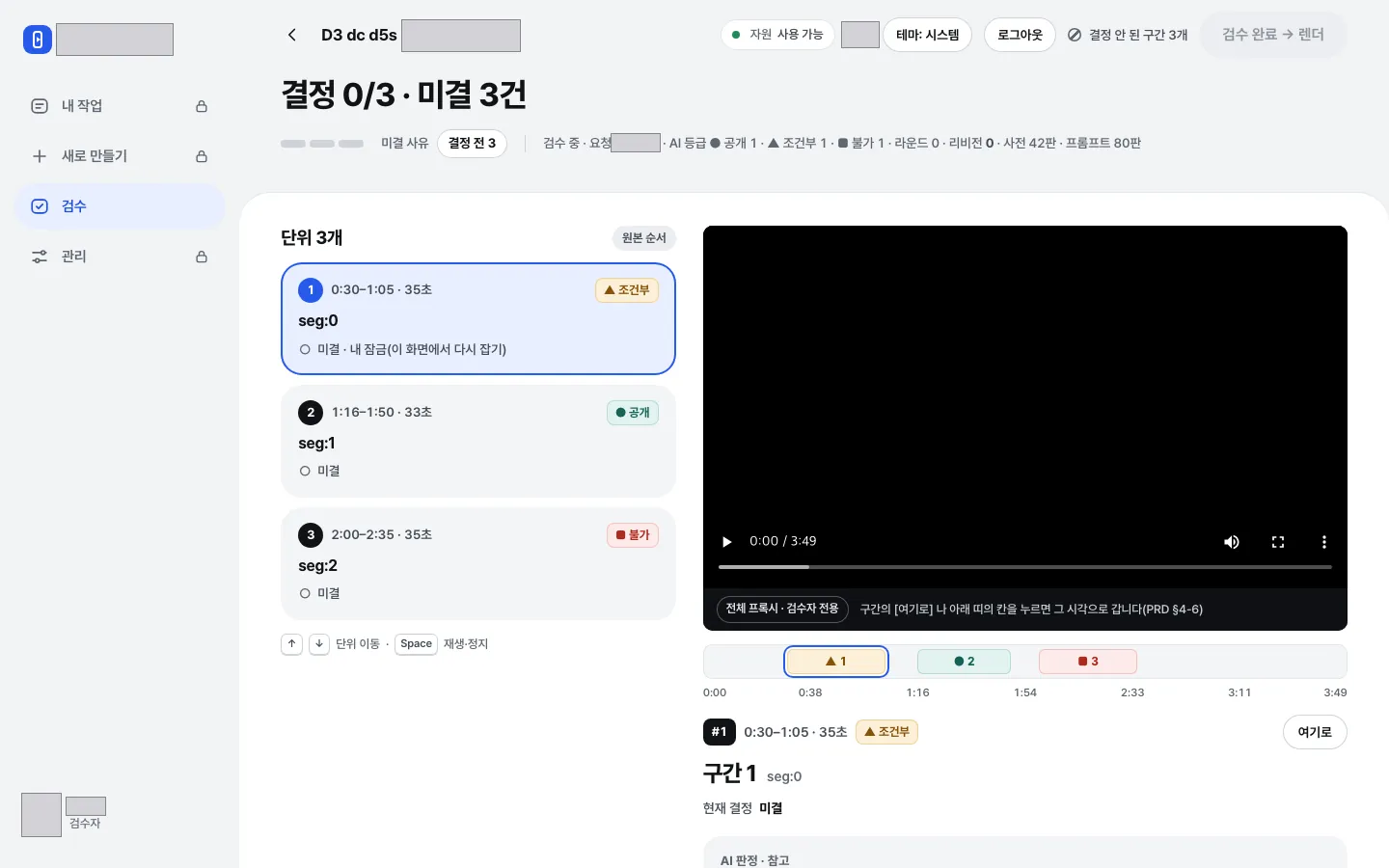Click the 미결 사유 label
Viewport: 1389px width, 868px height.
(405, 144)
